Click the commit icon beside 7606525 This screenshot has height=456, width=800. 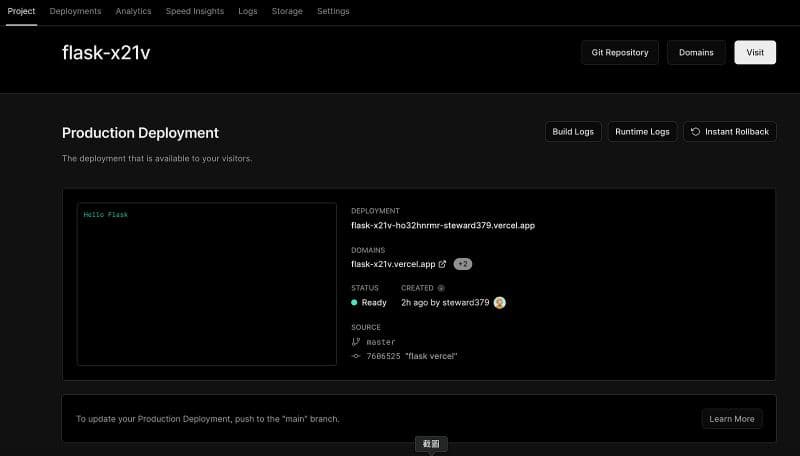tap(355, 356)
